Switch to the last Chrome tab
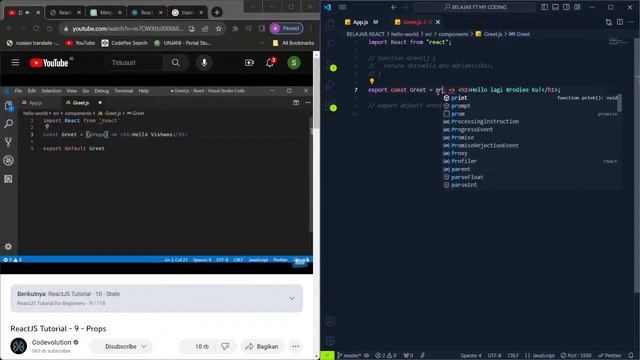The height and width of the screenshot is (360, 640). tap(187, 13)
